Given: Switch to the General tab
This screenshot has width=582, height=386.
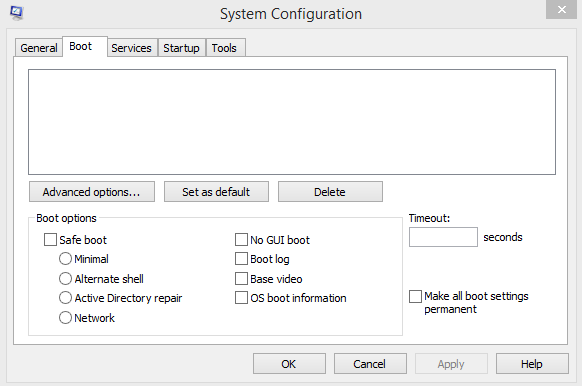Looking at the screenshot, I should 38,48.
